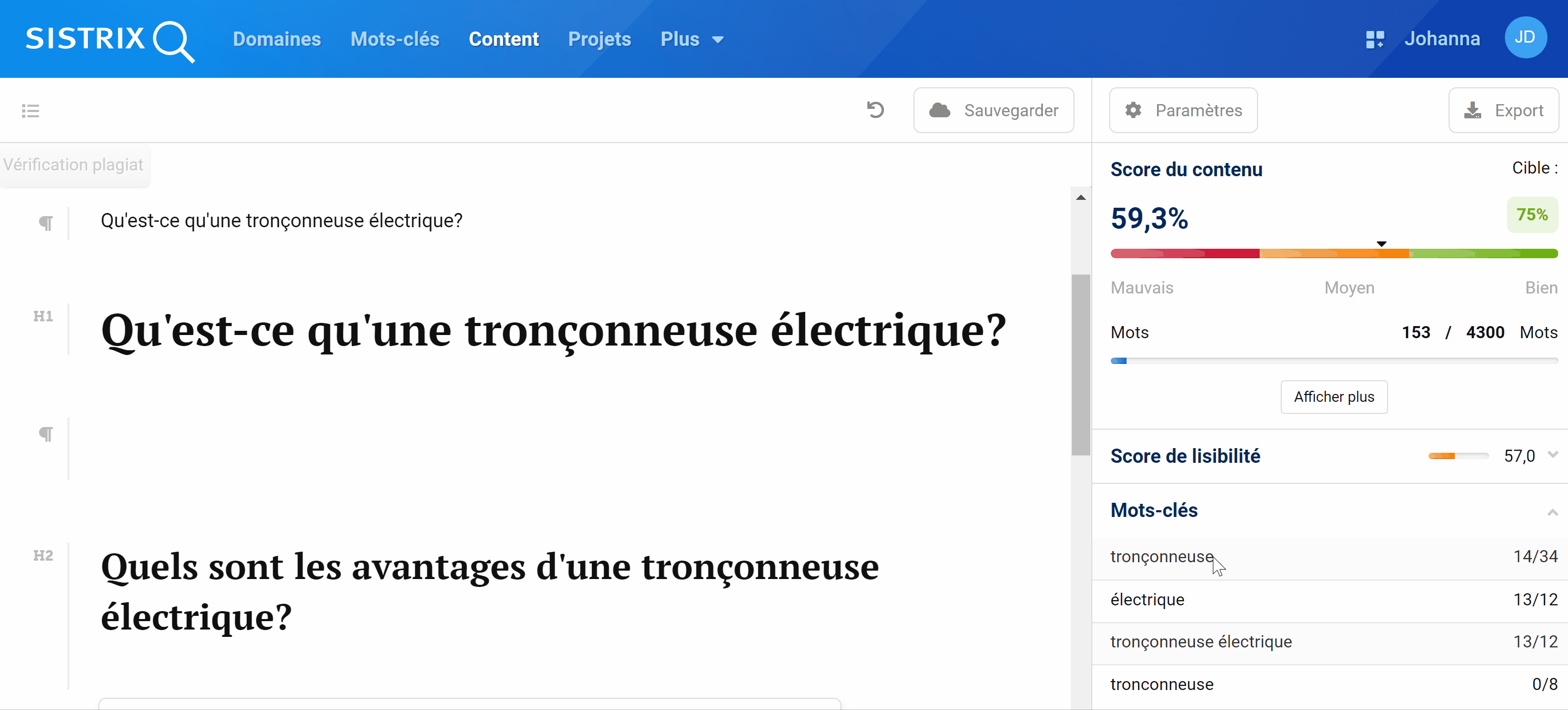The width and height of the screenshot is (1568, 710).
Task: Open the JD user avatar
Action: [1525, 38]
